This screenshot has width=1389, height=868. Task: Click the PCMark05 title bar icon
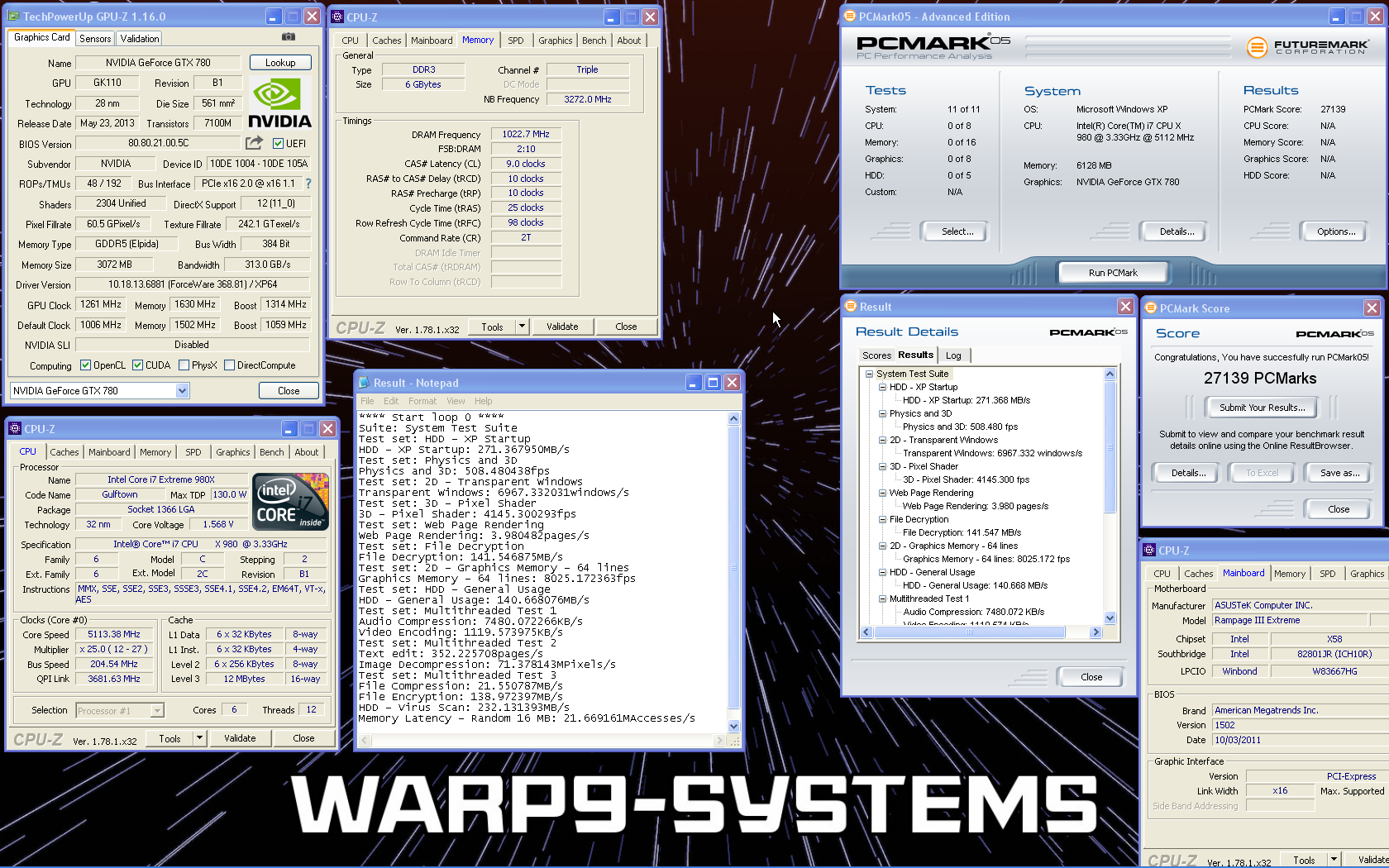849,17
